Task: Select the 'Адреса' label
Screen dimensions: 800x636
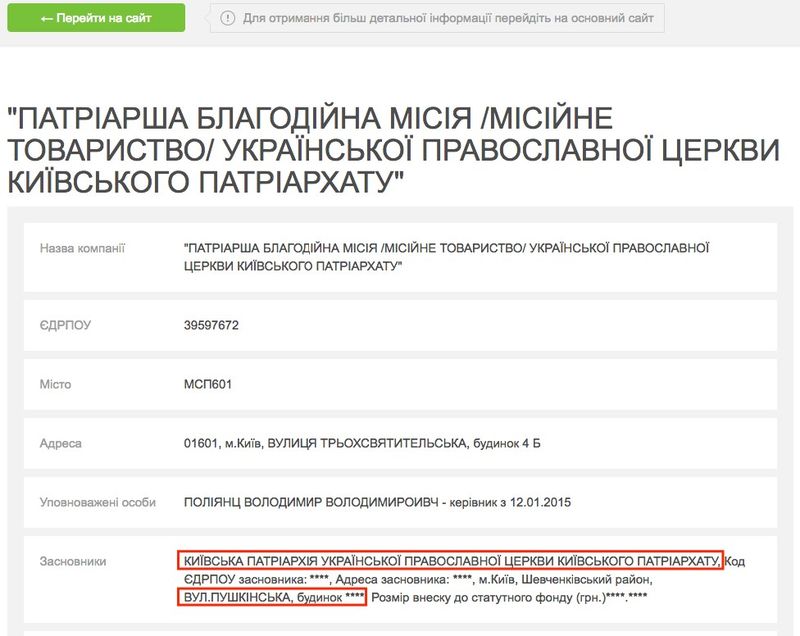Action: pos(60,444)
